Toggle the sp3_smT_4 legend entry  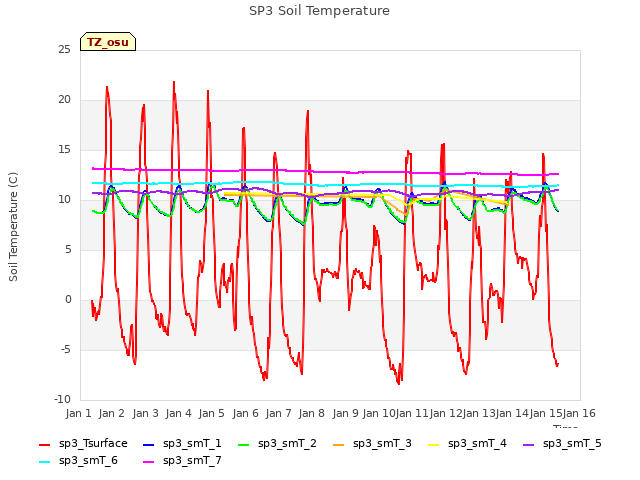467,444
